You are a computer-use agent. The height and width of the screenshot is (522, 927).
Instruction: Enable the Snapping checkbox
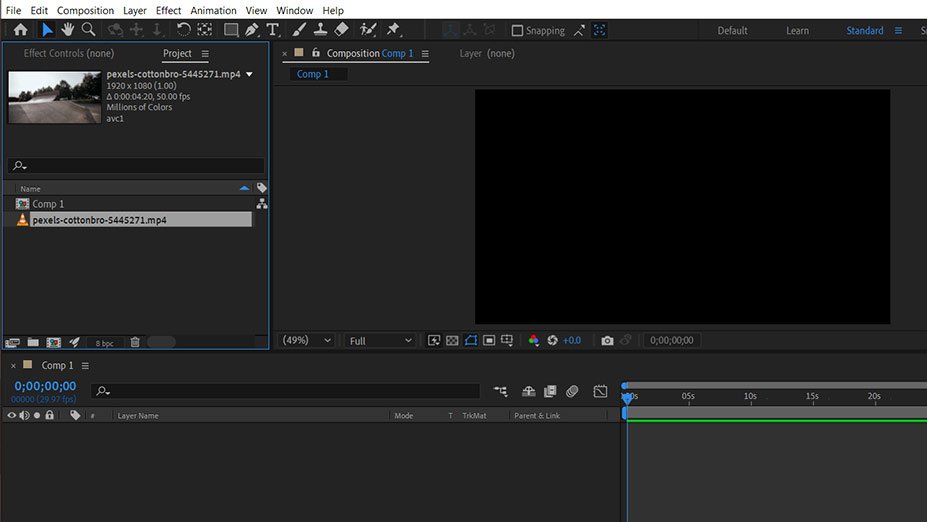(517, 31)
